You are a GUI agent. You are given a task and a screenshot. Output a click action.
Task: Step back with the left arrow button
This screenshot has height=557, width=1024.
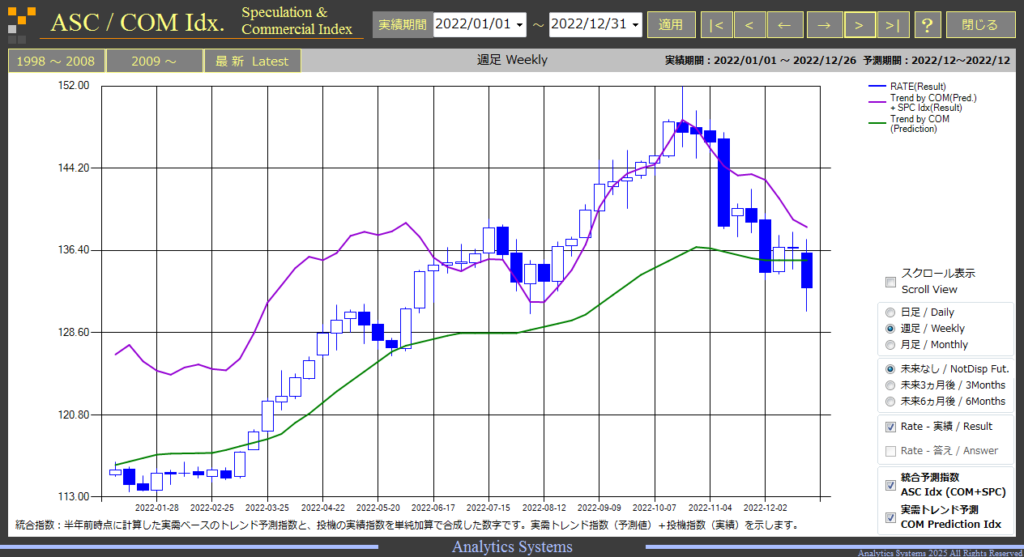pyautogui.click(x=784, y=25)
